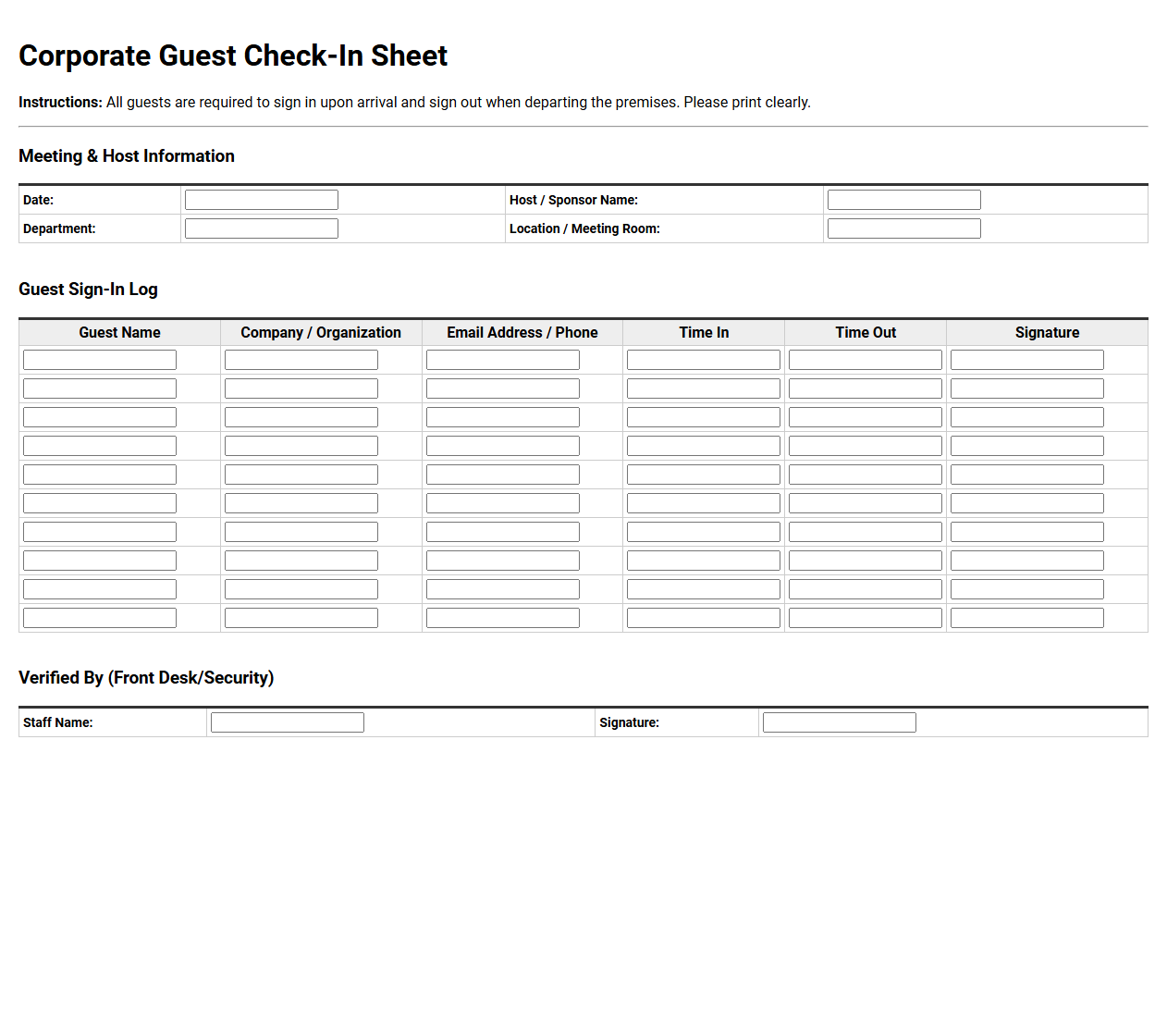1167x1036 pixels.
Task: Click fourth row Email Address / Phone field
Action: [503, 446]
